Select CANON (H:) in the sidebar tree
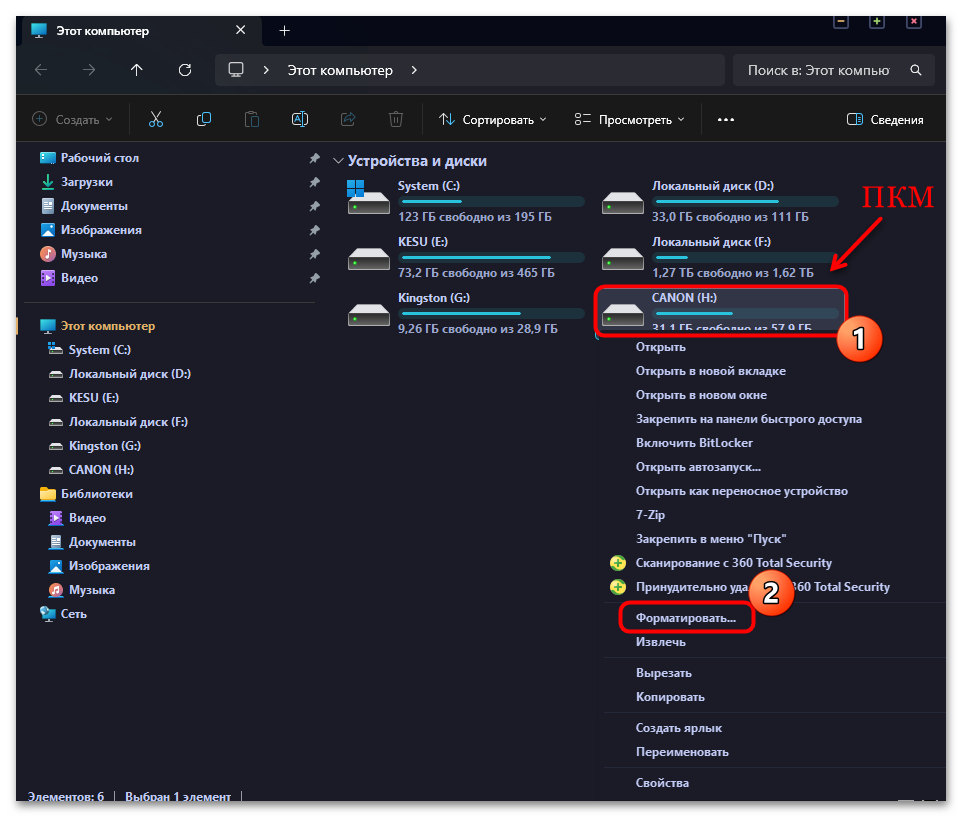Screen dimensions: 962x817 coord(101,470)
